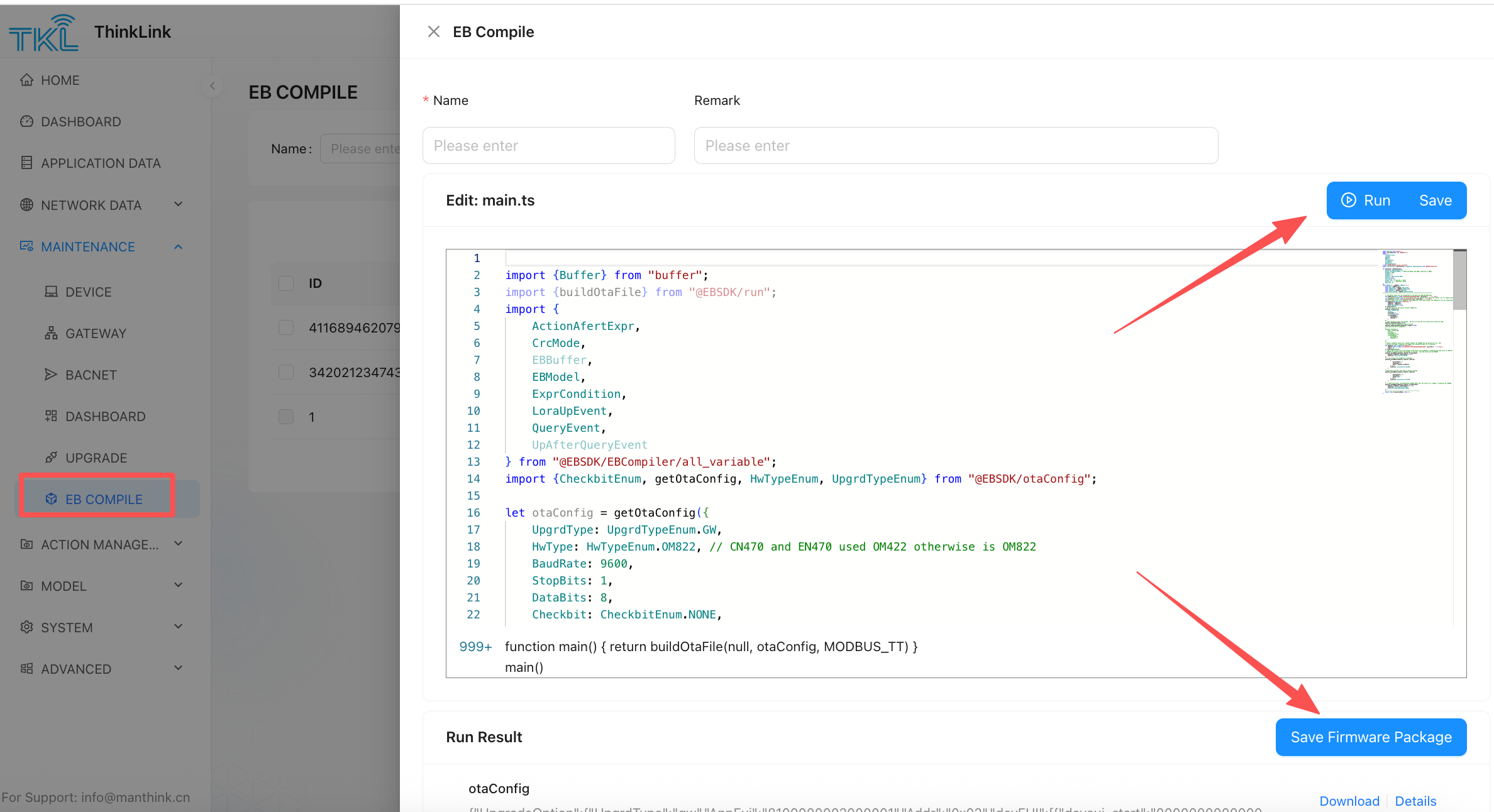Collapse the sidebar with the arrow handle

213,85
